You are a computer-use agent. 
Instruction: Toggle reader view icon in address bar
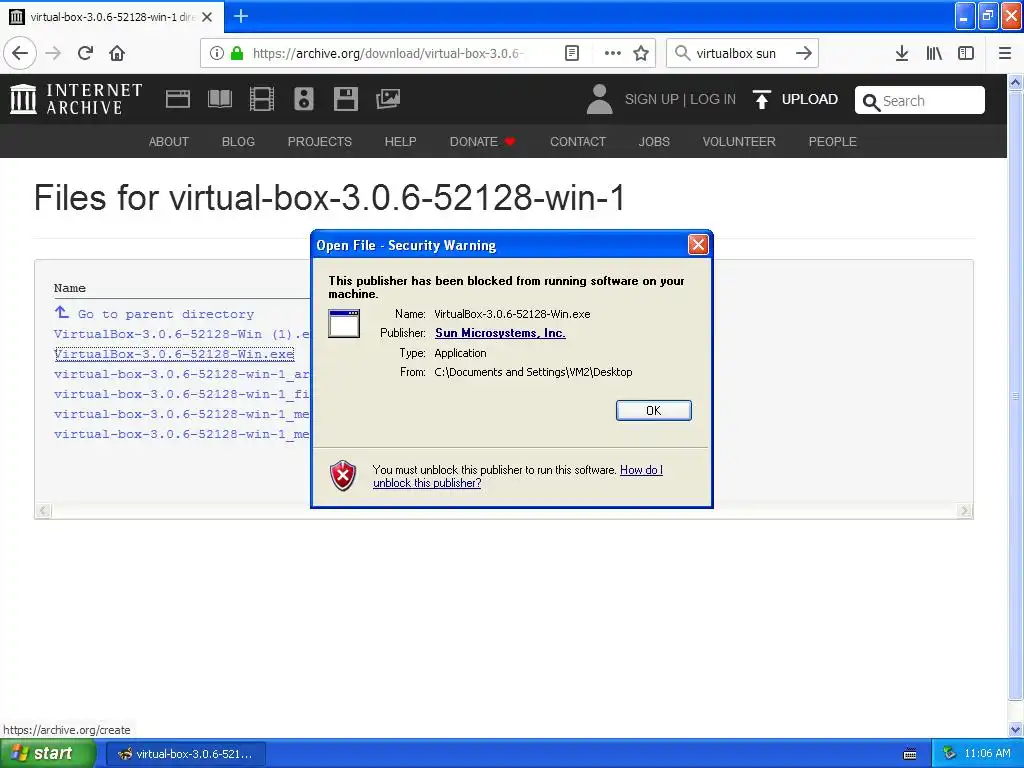point(571,53)
